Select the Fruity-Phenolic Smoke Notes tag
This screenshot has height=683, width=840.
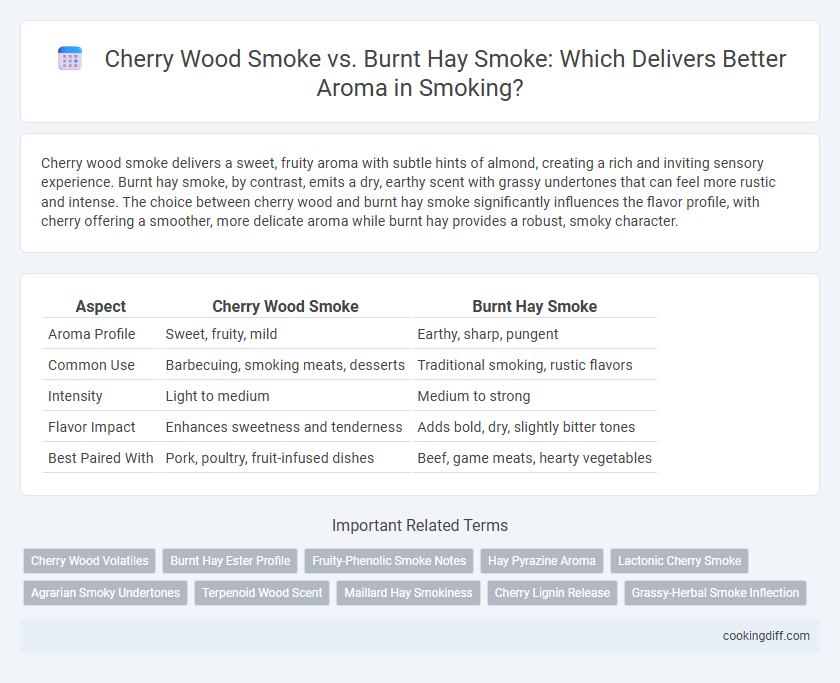pyautogui.click(x=389, y=561)
